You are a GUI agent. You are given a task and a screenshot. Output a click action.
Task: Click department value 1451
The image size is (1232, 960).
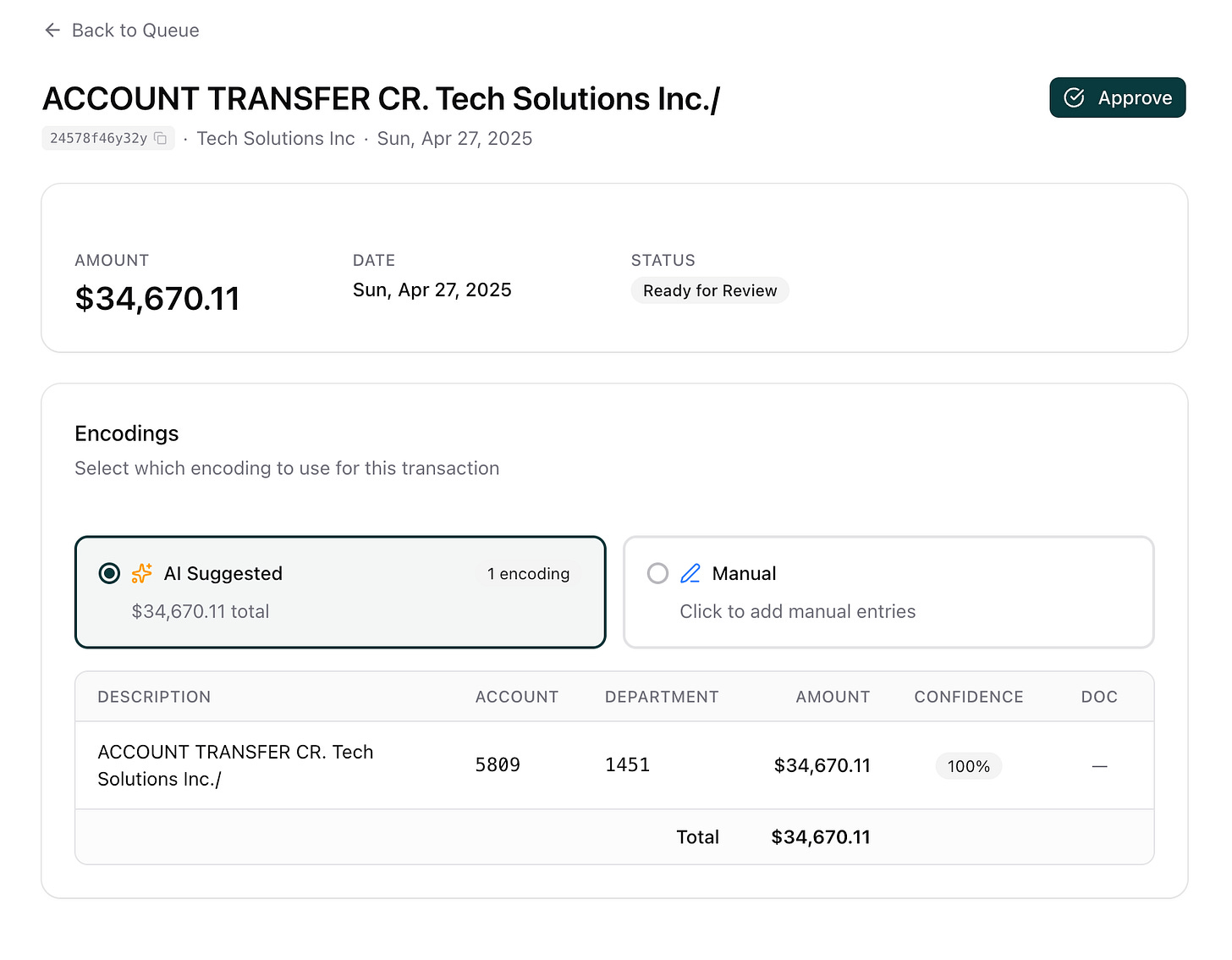[627, 765]
